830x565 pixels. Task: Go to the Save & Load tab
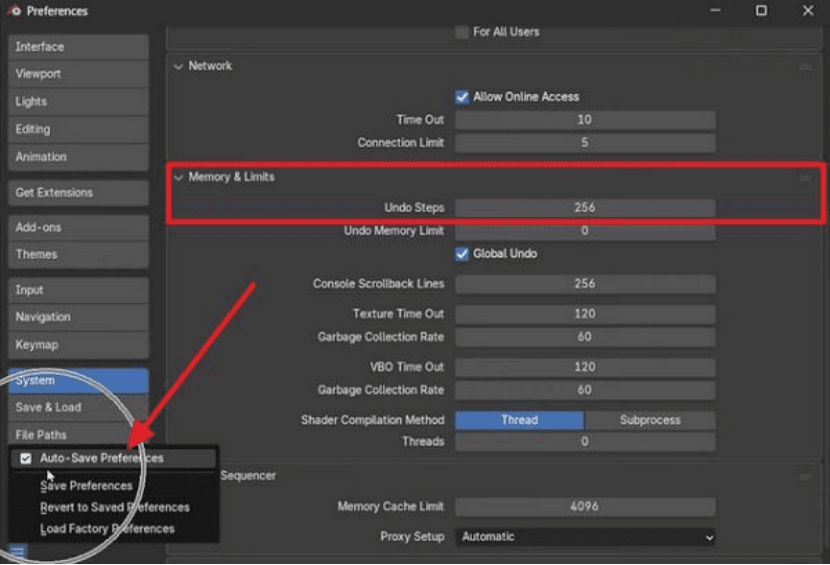point(78,407)
